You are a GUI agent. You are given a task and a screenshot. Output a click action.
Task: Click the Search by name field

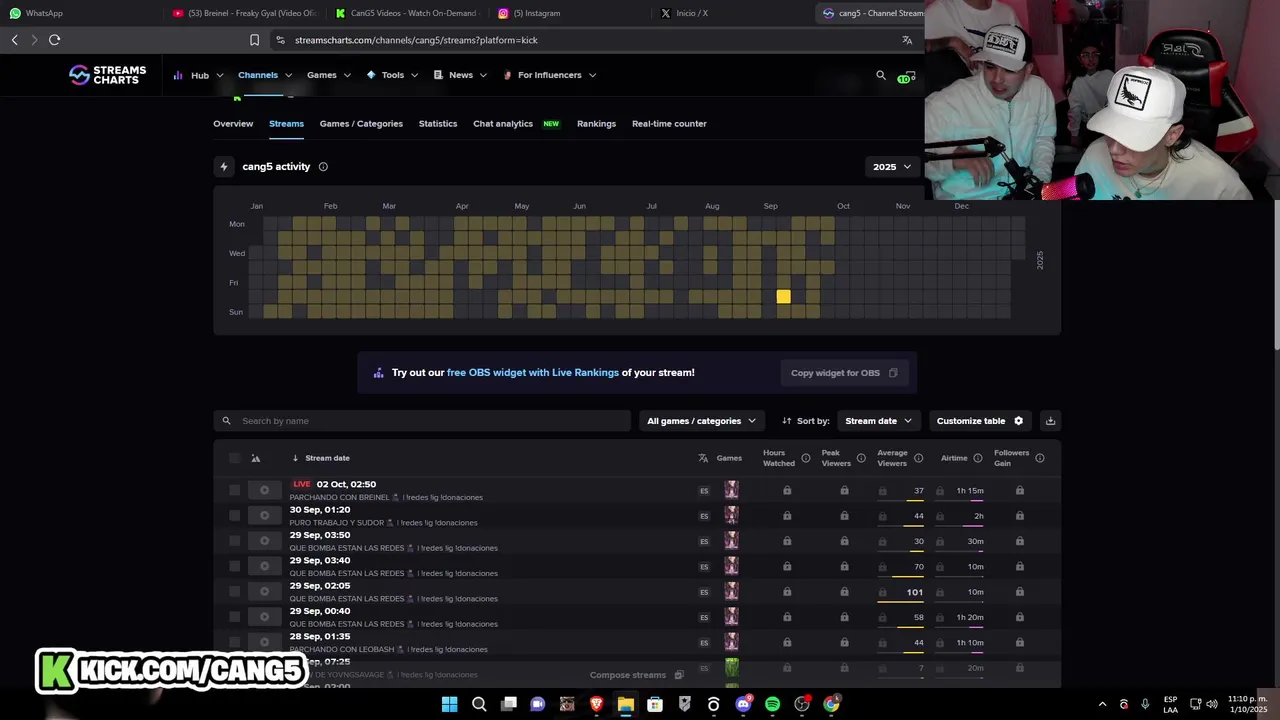tap(423, 421)
